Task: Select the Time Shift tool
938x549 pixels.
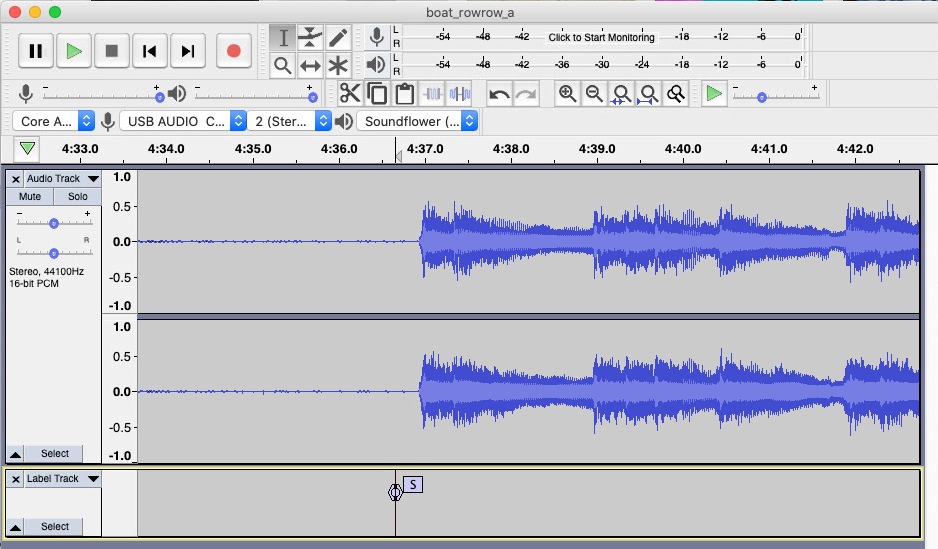Action: (311, 66)
